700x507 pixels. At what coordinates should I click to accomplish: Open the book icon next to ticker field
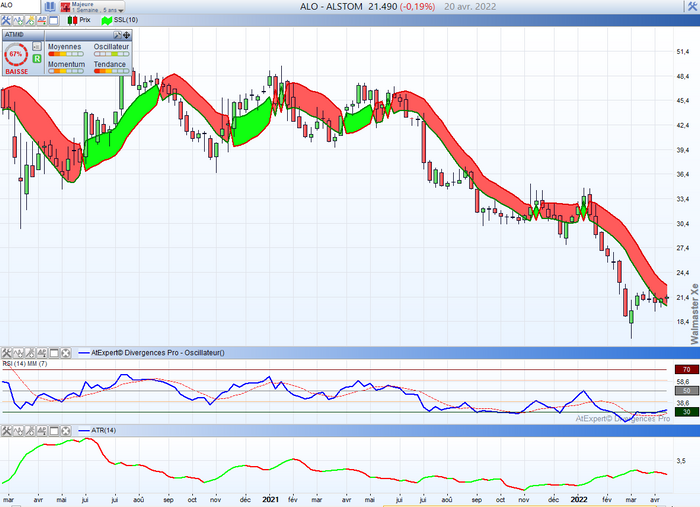tap(50, 7)
